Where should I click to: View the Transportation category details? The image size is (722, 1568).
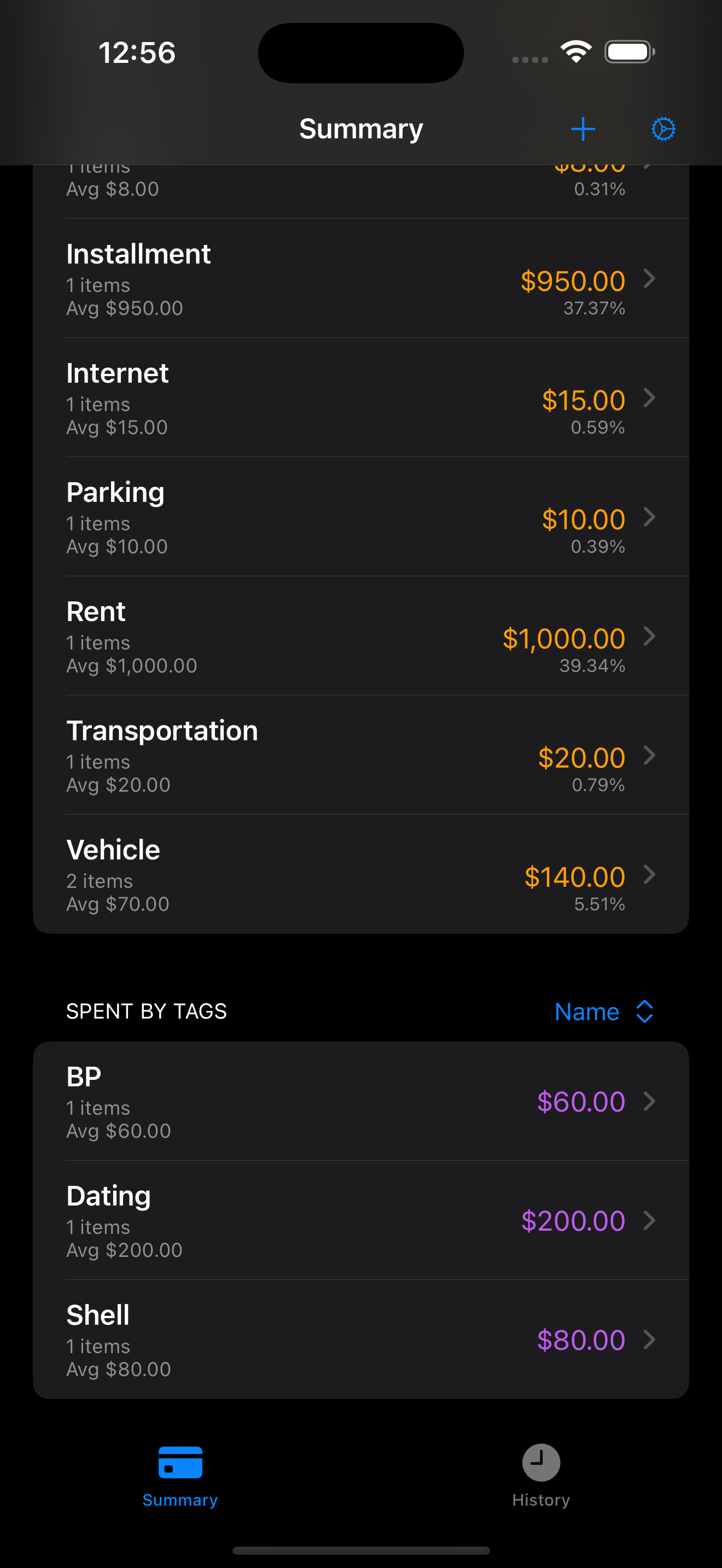361,756
